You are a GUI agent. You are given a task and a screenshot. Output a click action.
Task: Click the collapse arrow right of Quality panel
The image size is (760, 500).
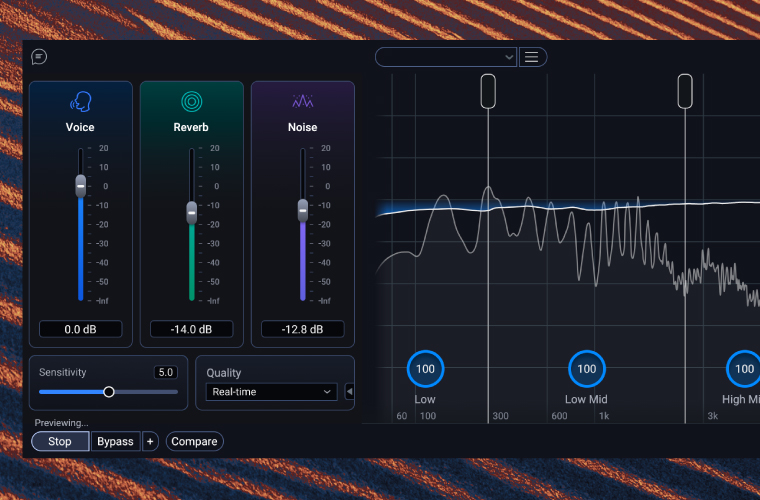[x=349, y=392]
